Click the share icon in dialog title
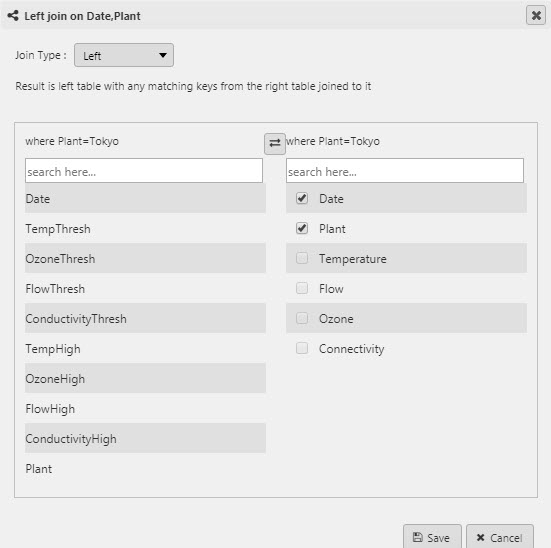551x548 pixels. [13, 16]
